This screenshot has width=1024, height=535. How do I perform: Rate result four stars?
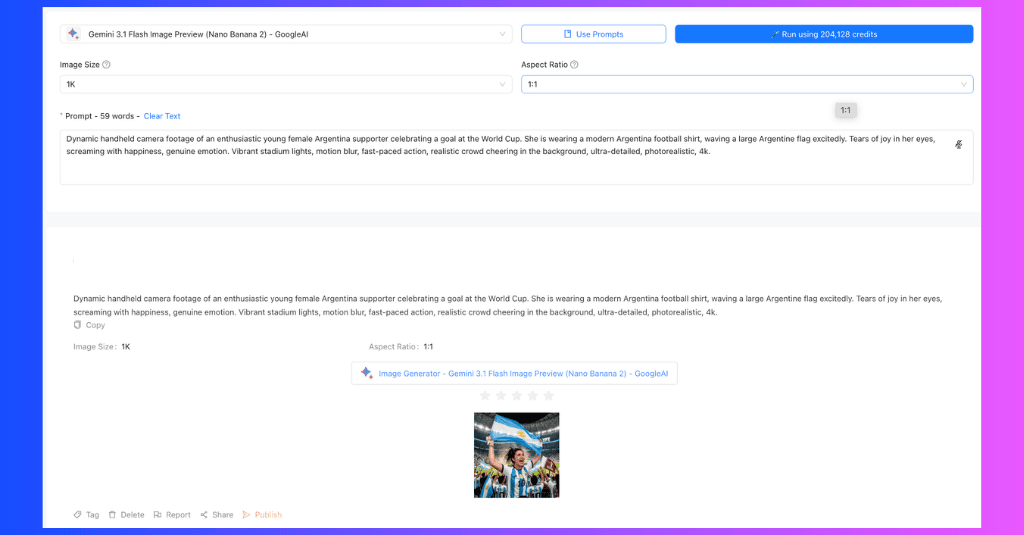(532, 396)
